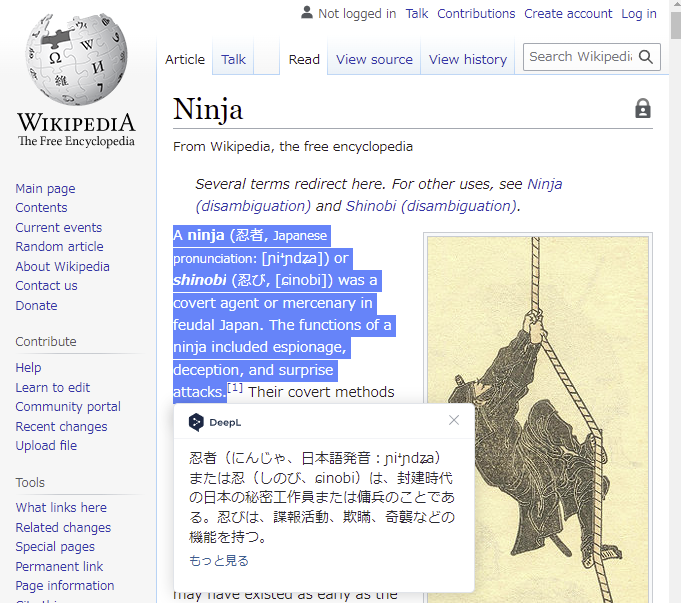Image resolution: width=681 pixels, height=603 pixels.
Task: Click the not-logged-in user icon
Action: pos(307,13)
